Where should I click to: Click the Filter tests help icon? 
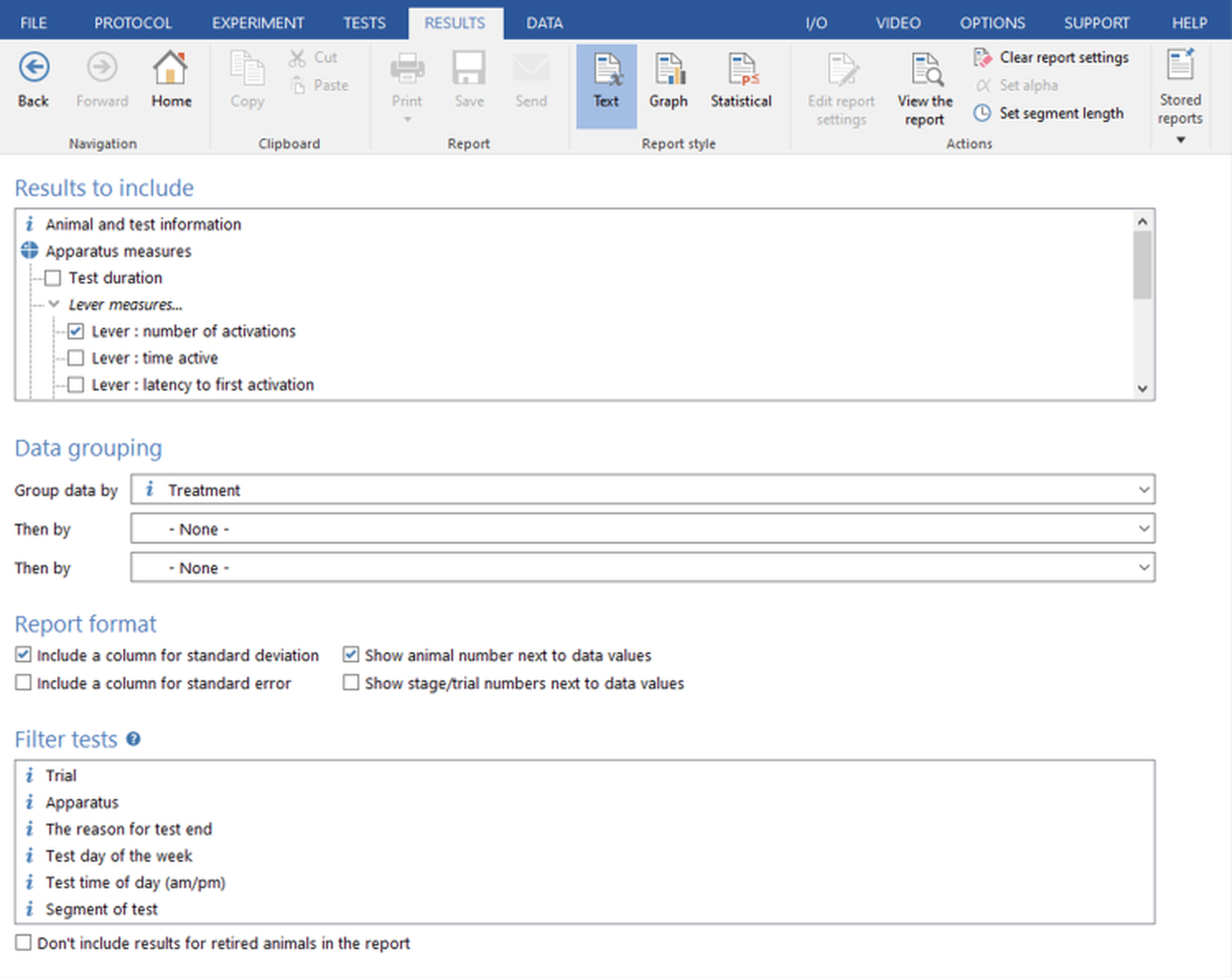133,739
